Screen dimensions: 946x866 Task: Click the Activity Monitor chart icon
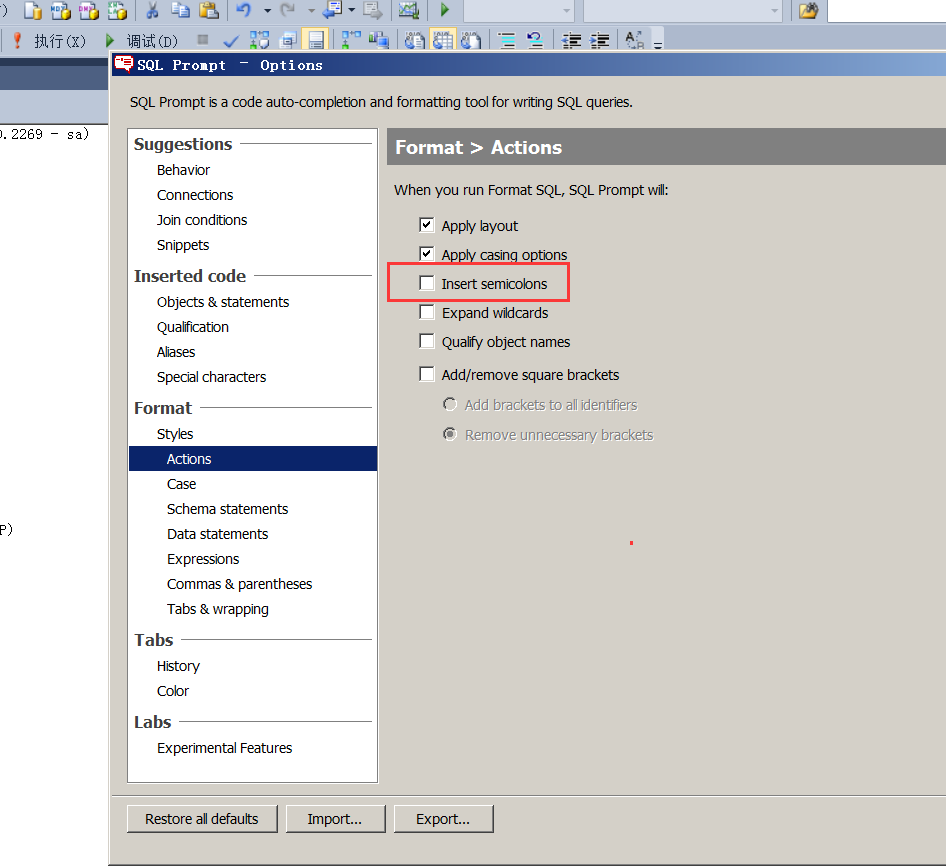(x=409, y=10)
